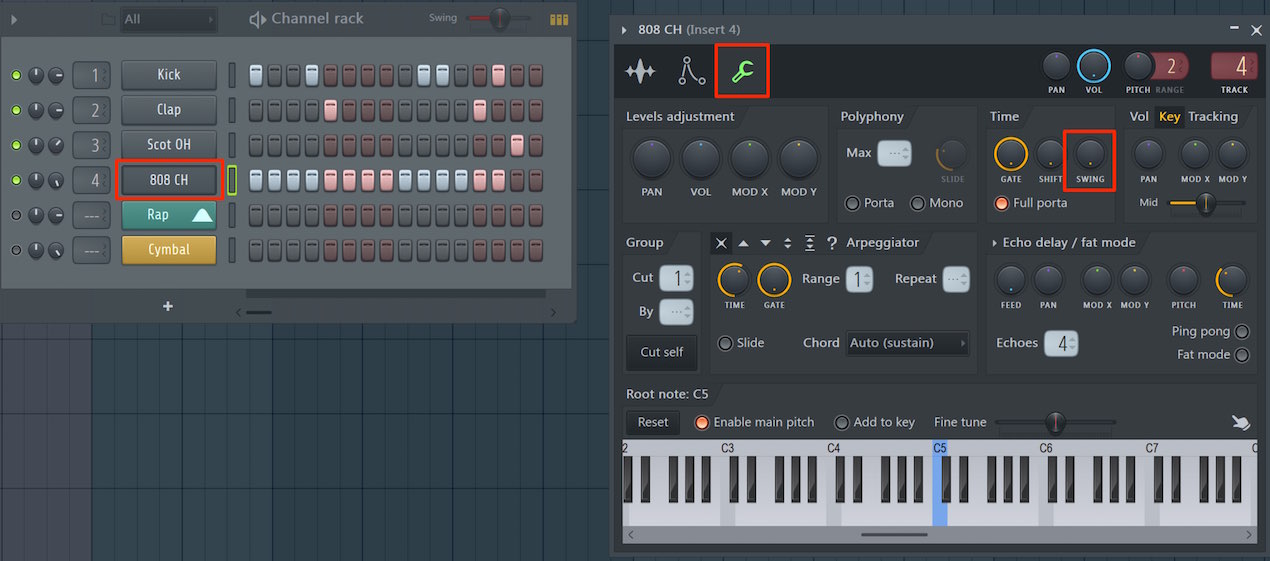Enable Ping pong echo
This screenshot has height=561, width=1270.
[1242, 332]
